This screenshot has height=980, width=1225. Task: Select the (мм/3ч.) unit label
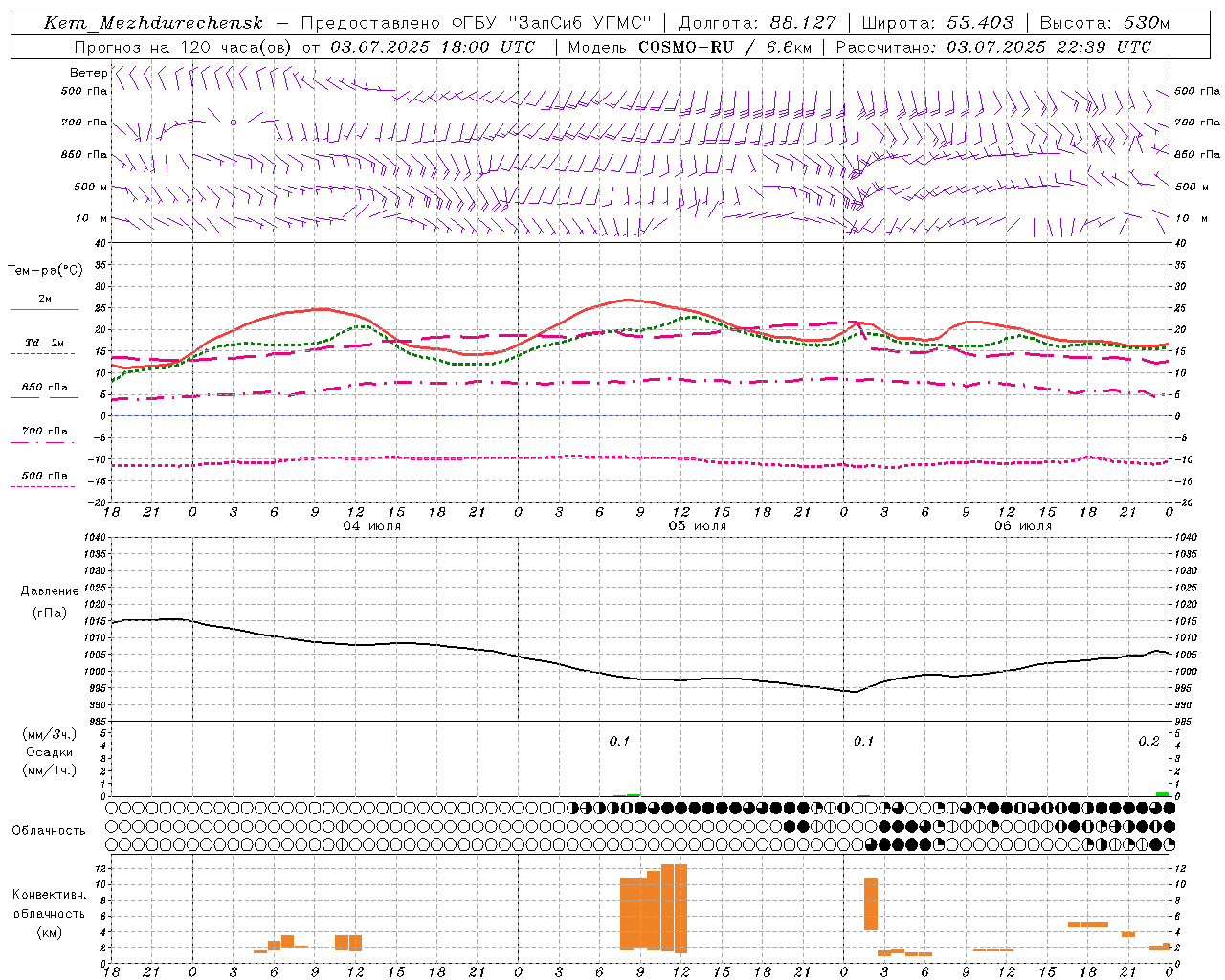click(x=50, y=734)
